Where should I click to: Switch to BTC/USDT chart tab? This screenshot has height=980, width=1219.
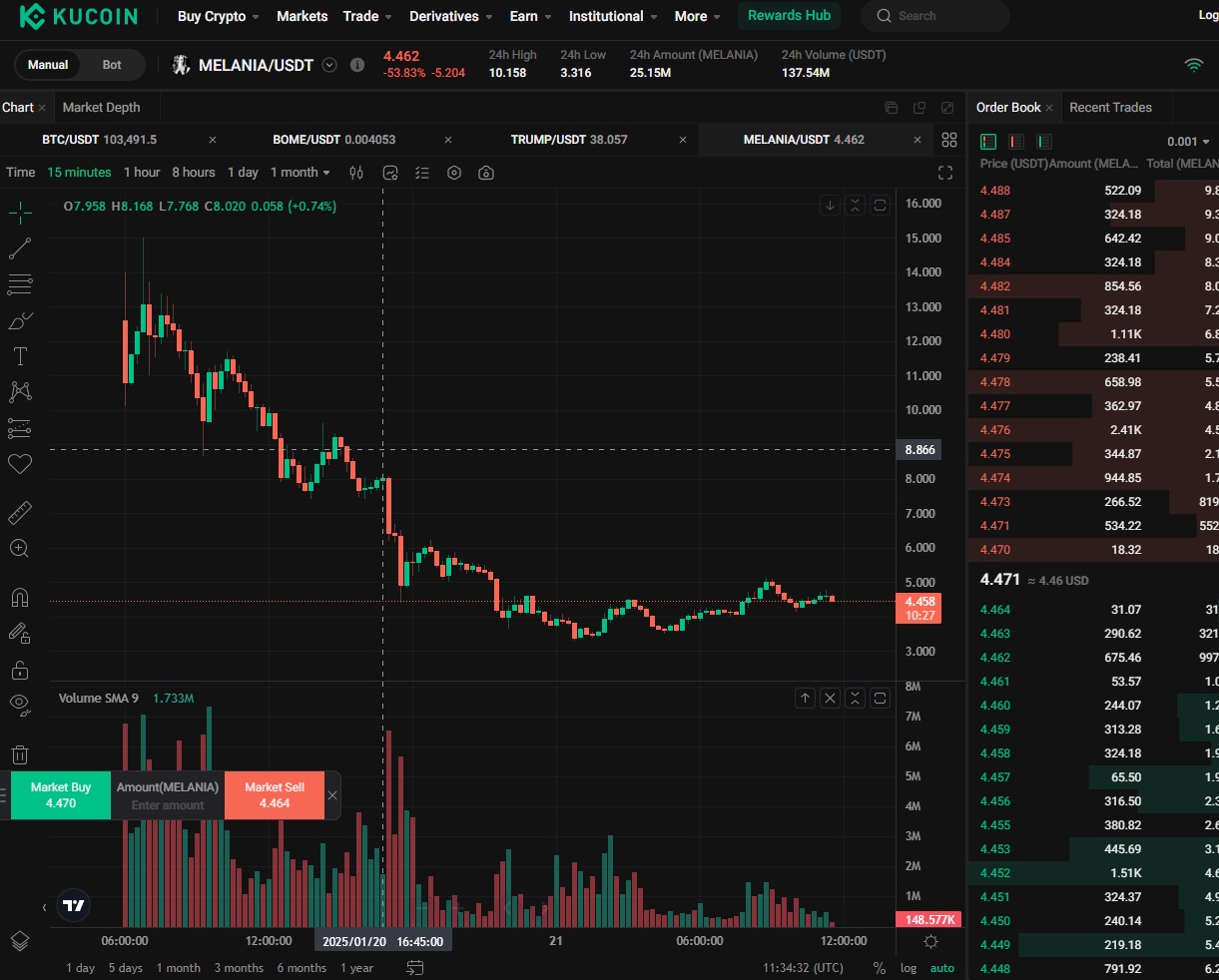click(x=99, y=140)
